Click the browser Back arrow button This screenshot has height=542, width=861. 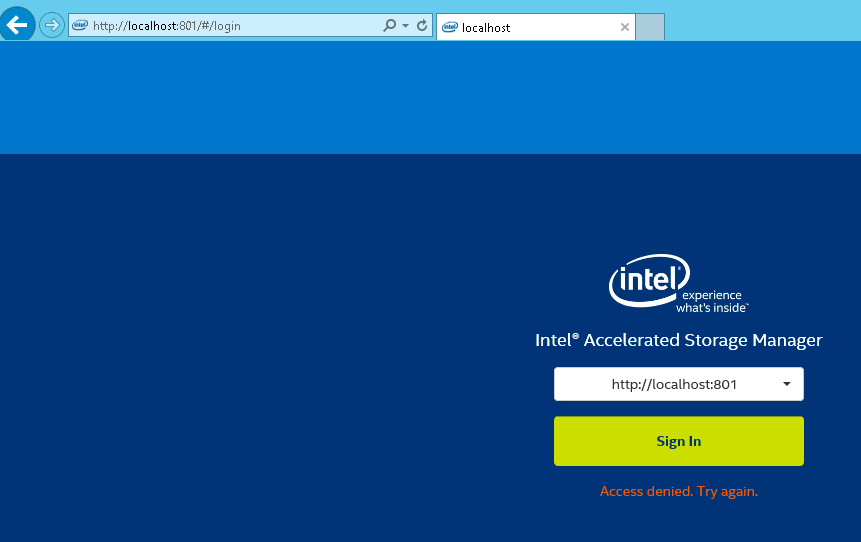tap(17, 24)
